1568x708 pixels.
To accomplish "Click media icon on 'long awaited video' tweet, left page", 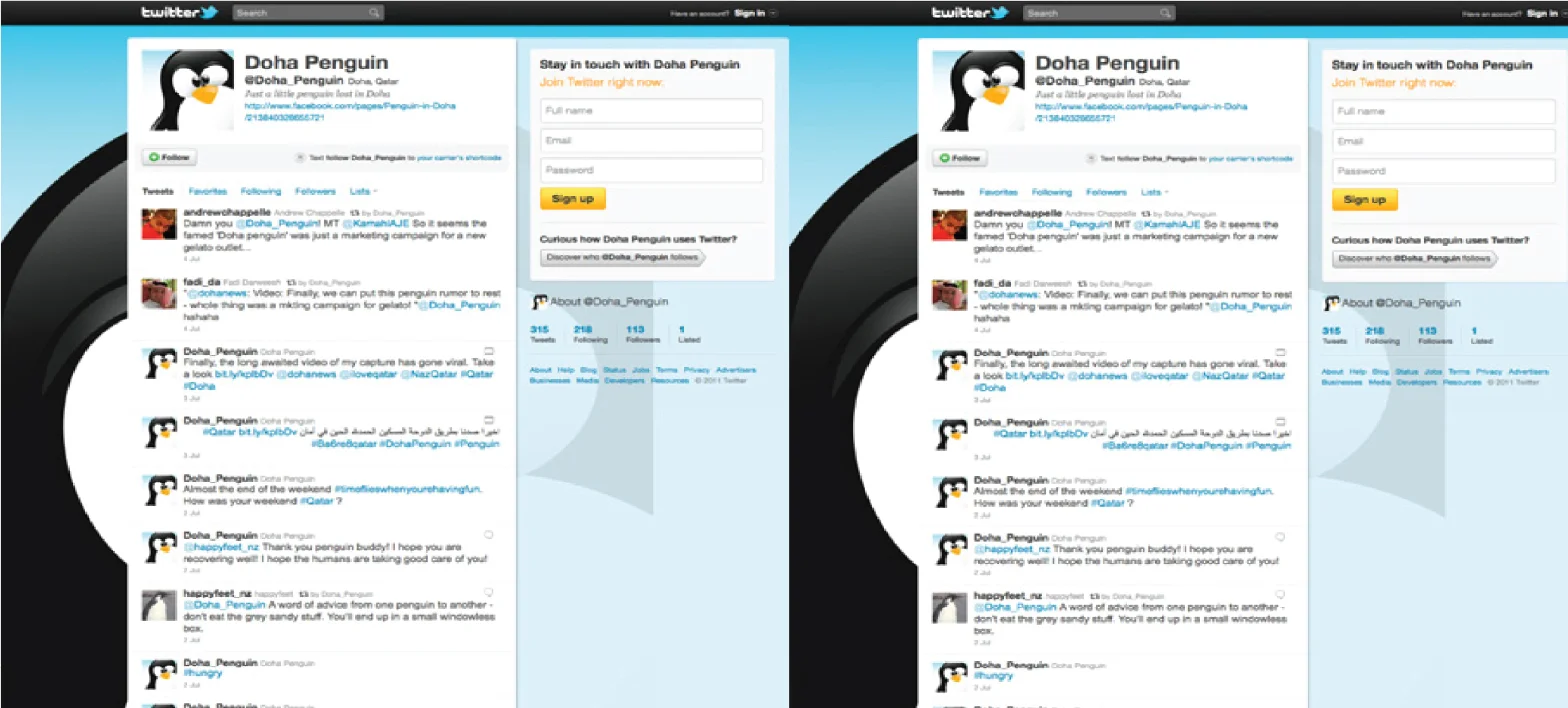I will tap(489, 351).
